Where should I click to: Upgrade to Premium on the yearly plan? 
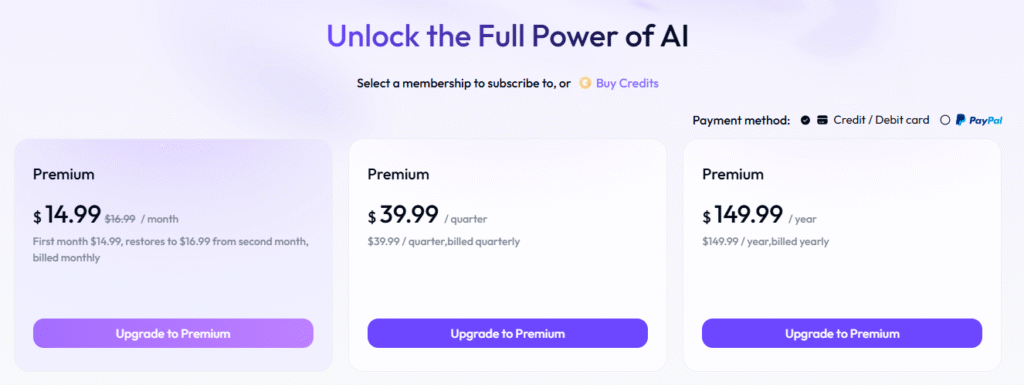pyautogui.click(x=842, y=333)
